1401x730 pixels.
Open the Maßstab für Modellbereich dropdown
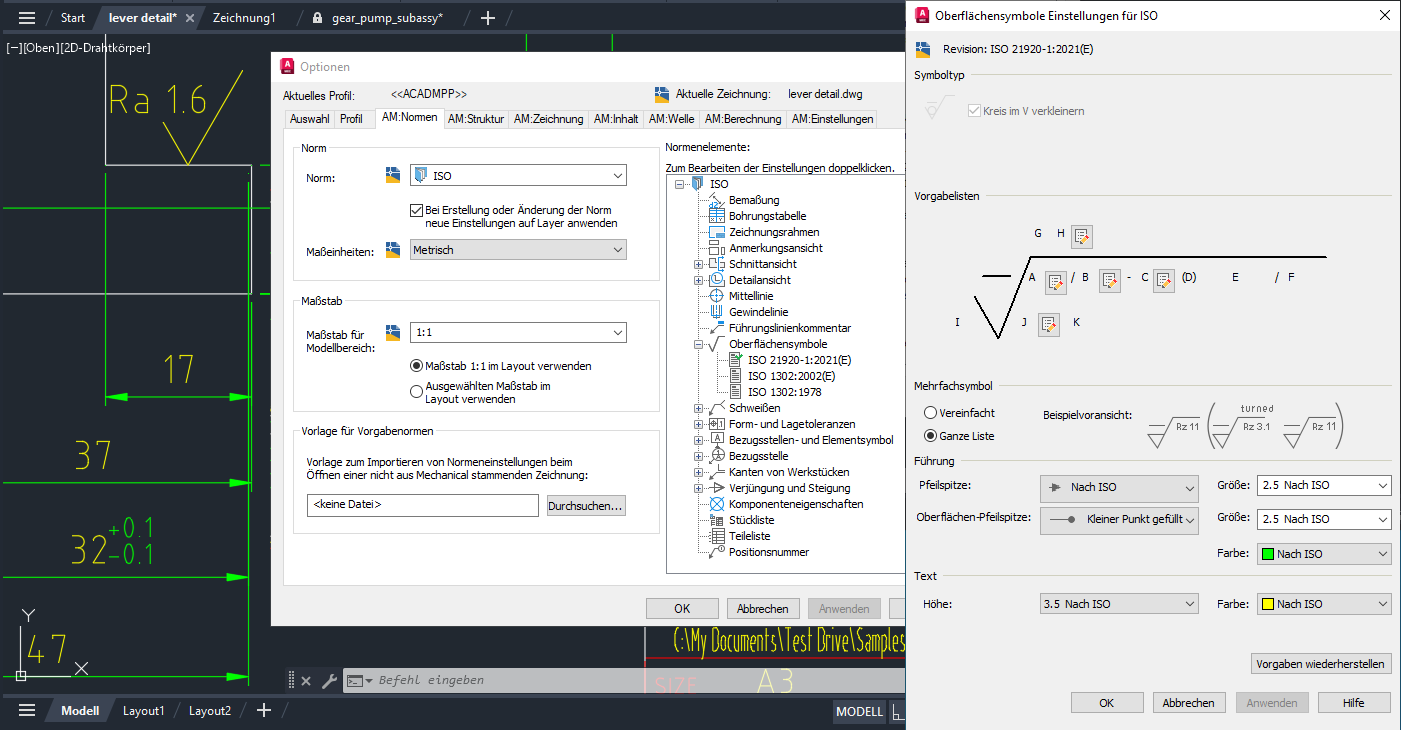coord(518,332)
